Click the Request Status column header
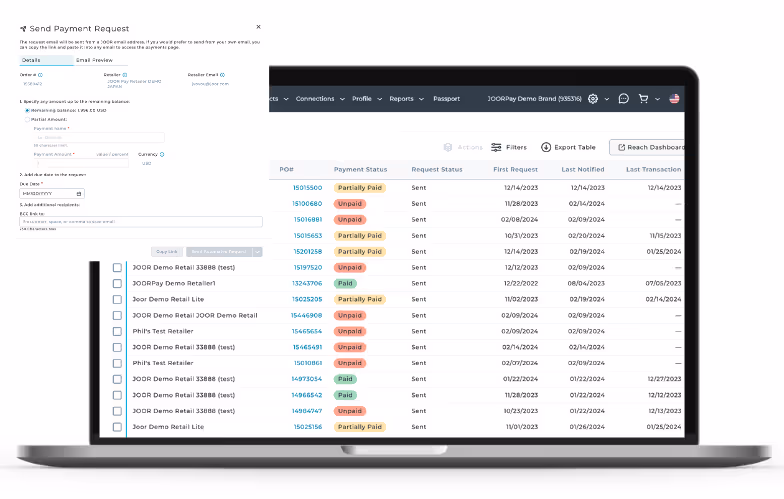Screen dimensions: 784x499 pyautogui.click(x=437, y=170)
